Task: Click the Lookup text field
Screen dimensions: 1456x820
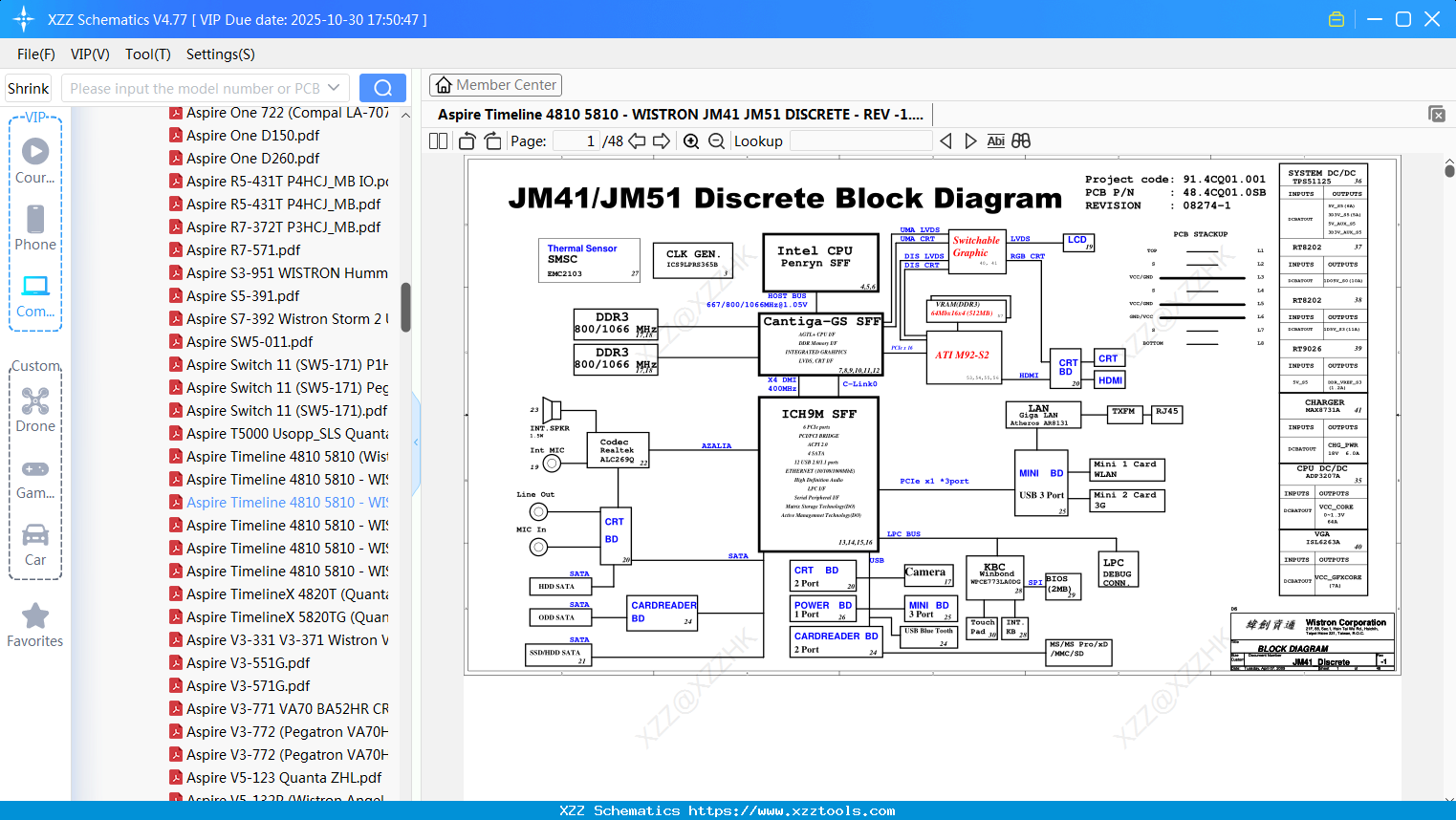Action: click(860, 140)
